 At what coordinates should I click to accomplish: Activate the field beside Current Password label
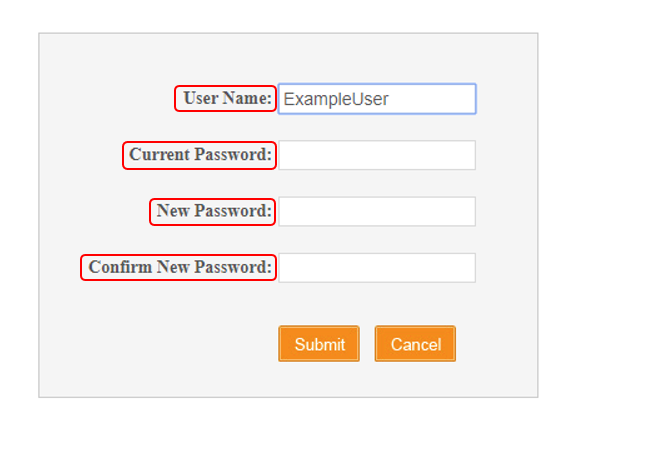tap(377, 155)
